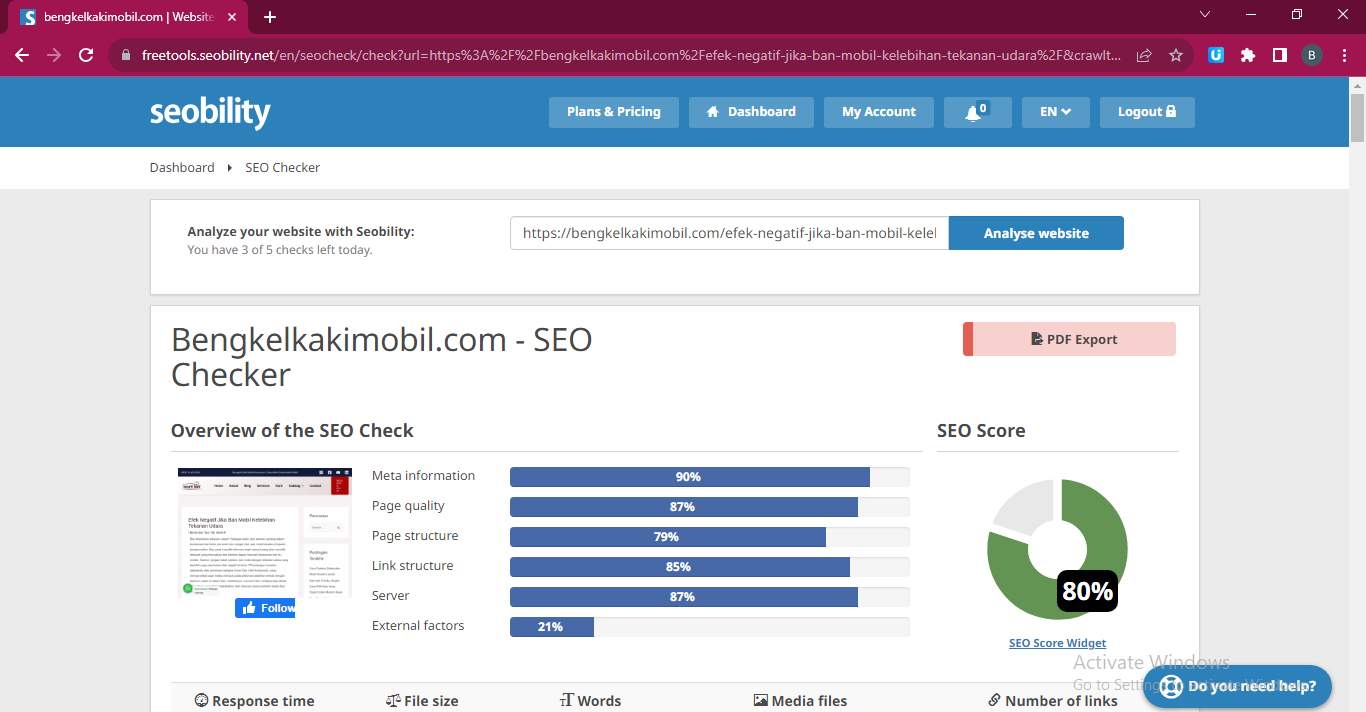
Task: Click the External factors label
Action: pyautogui.click(x=418, y=626)
